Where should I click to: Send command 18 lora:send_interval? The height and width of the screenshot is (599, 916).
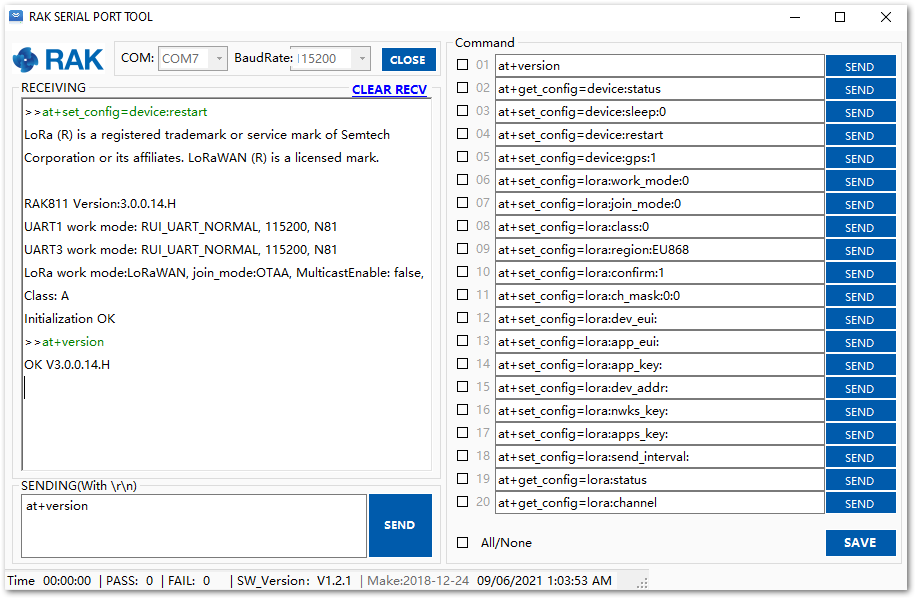coord(861,458)
